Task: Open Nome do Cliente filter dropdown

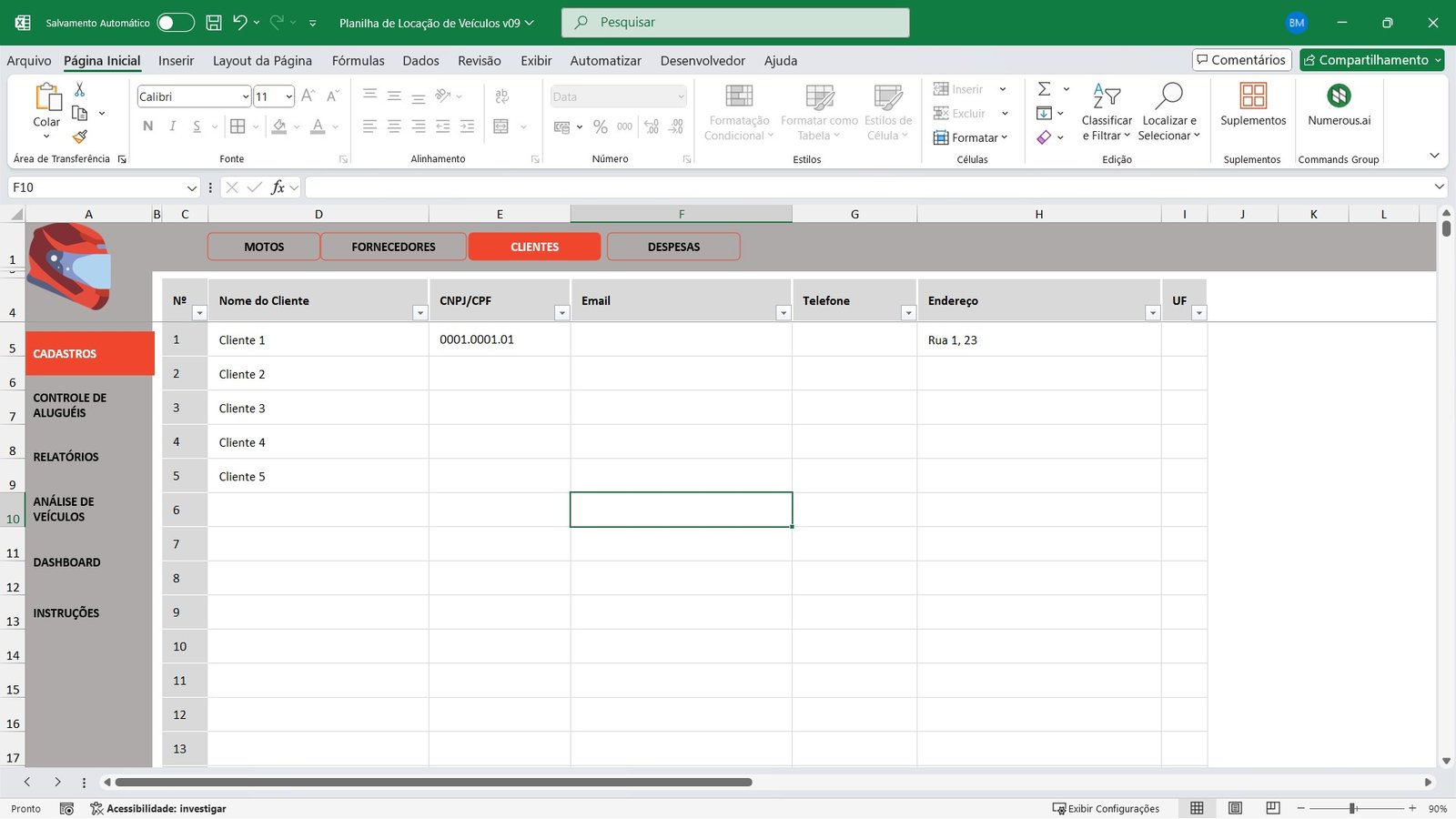Action: tap(420, 313)
